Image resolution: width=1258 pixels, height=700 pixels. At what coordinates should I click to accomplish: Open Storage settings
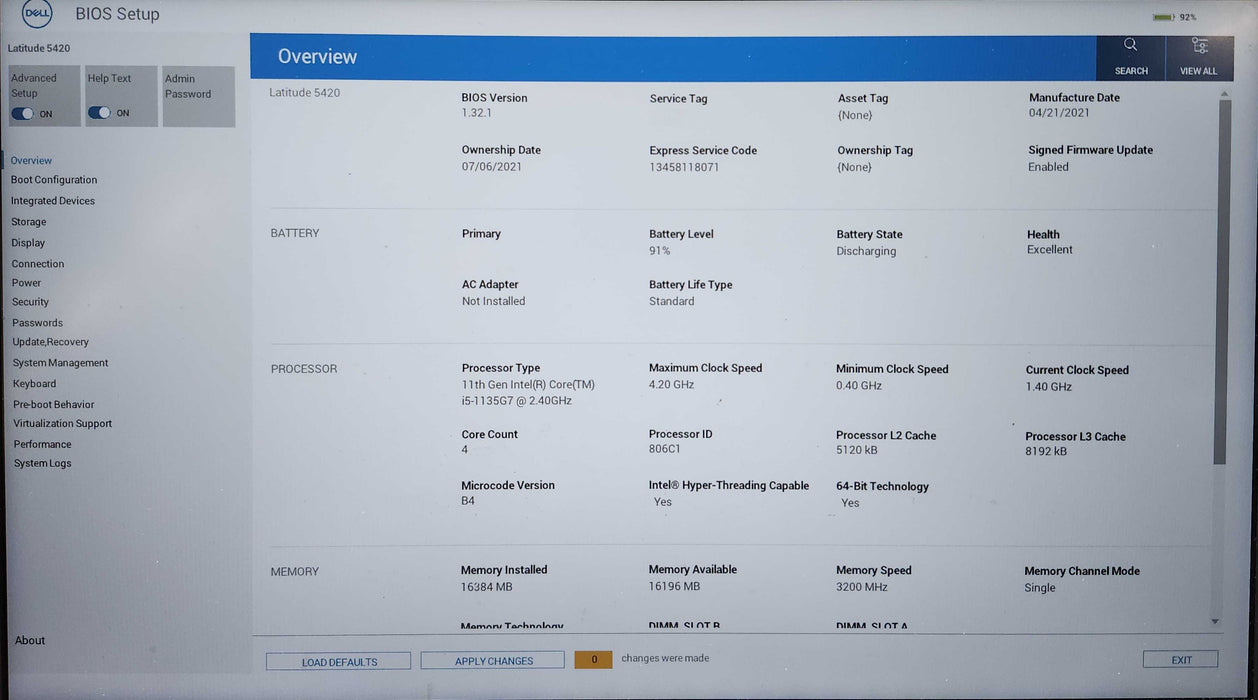pyautogui.click(x=28, y=221)
